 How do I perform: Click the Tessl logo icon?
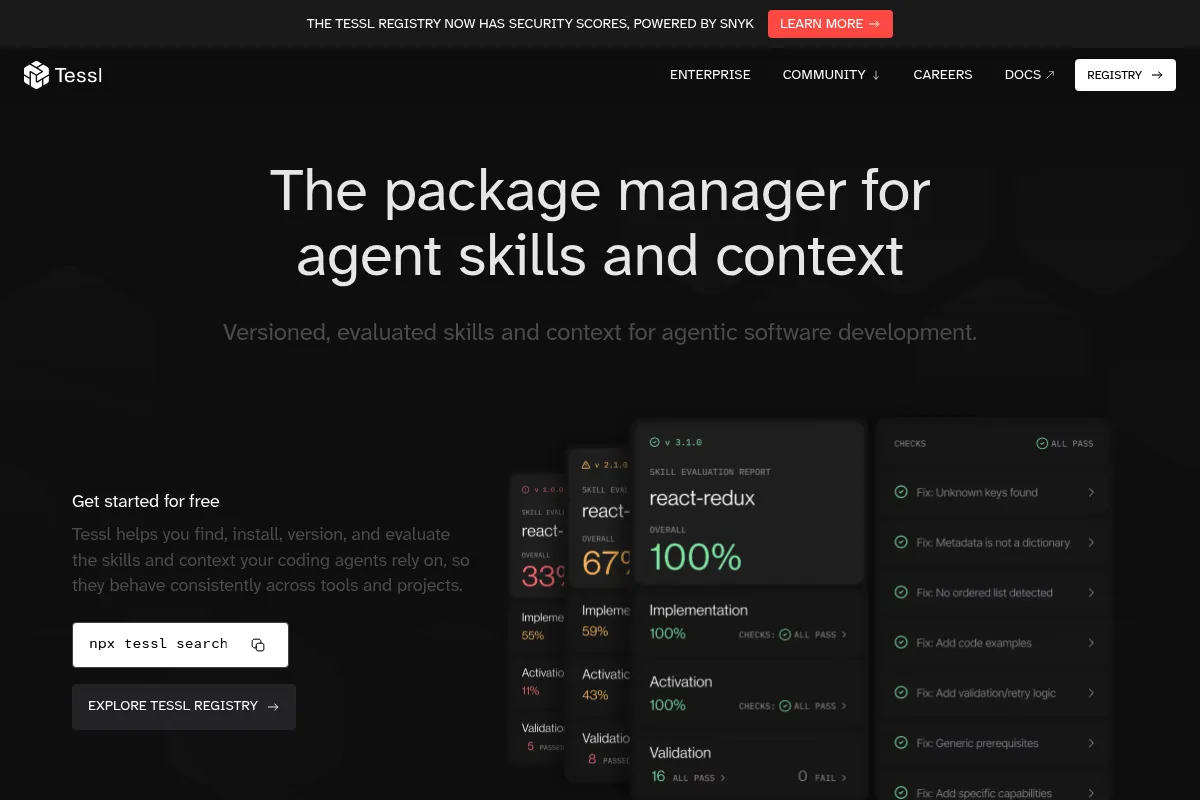point(36,75)
